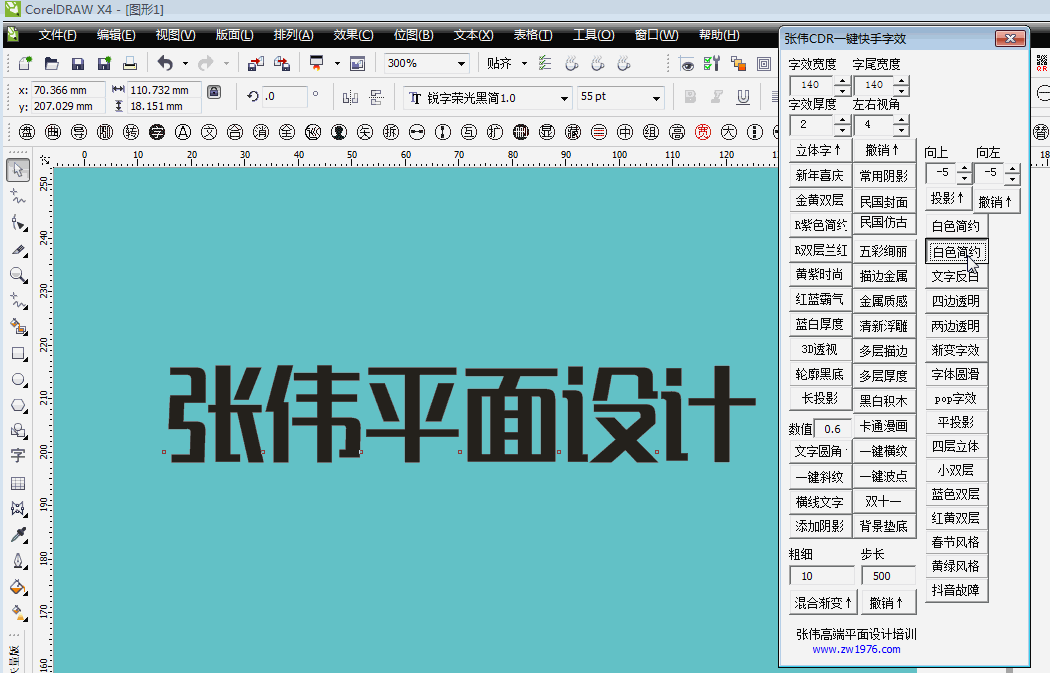
Task: Select the Eyedropper tool
Action: point(17,534)
